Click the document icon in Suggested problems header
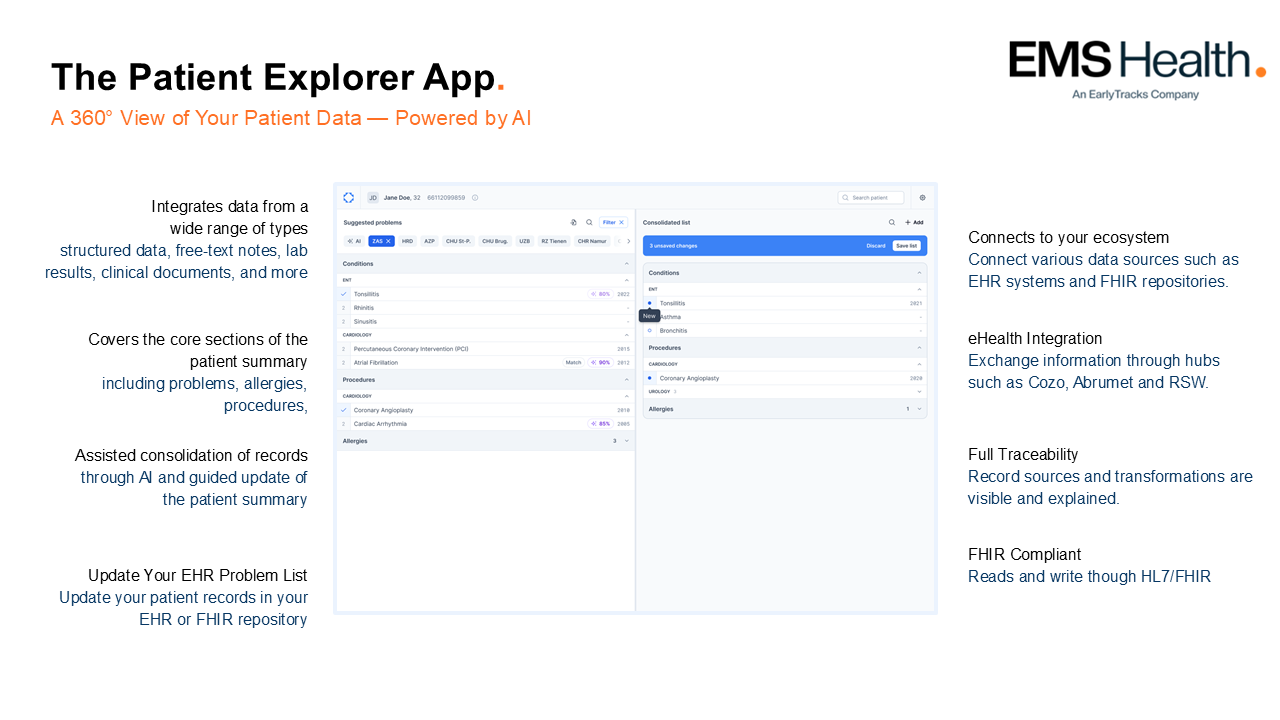The height and width of the screenshot is (720, 1280). (574, 222)
